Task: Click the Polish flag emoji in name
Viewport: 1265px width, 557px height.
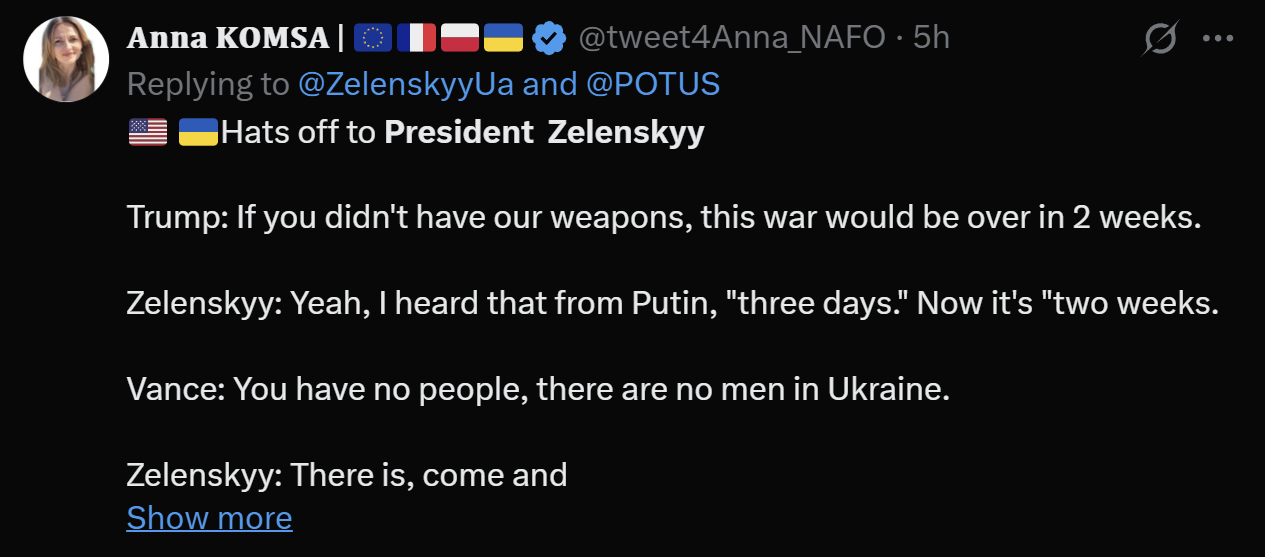Action: click(x=460, y=38)
